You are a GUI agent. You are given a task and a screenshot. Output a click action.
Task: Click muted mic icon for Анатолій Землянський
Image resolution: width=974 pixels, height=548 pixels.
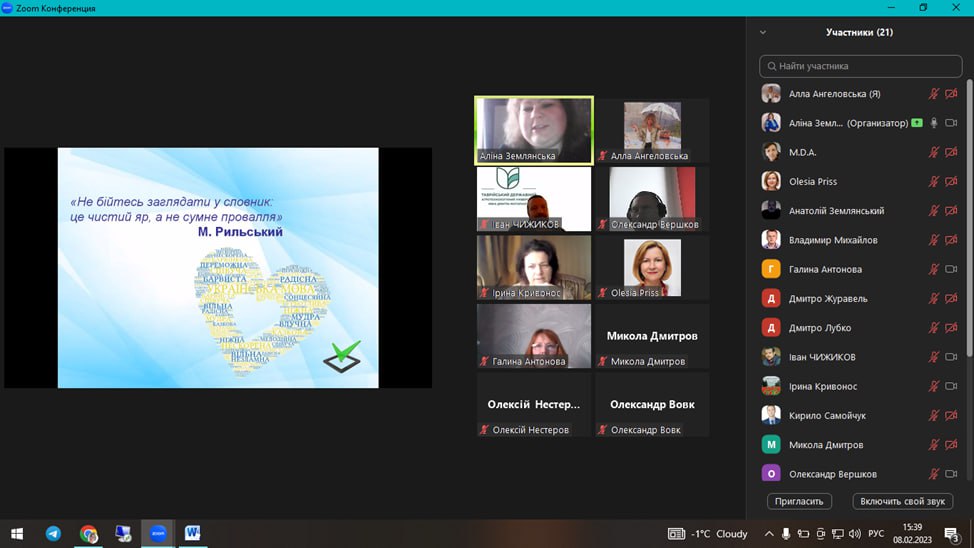pos(934,211)
